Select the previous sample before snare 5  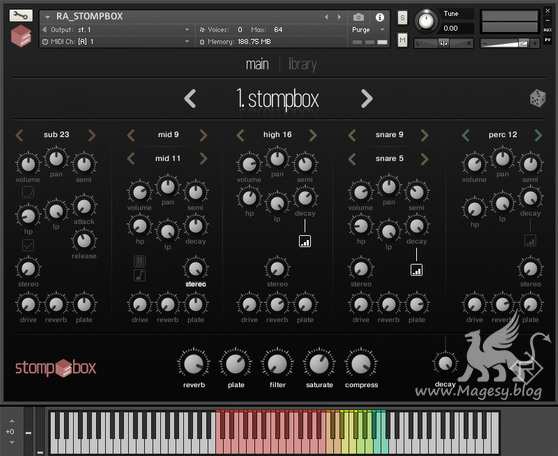[352, 159]
